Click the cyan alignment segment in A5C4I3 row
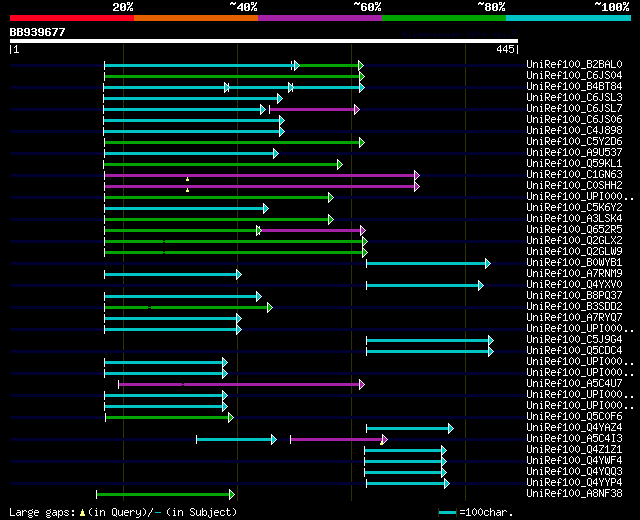The image size is (640, 520). click(x=236, y=440)
